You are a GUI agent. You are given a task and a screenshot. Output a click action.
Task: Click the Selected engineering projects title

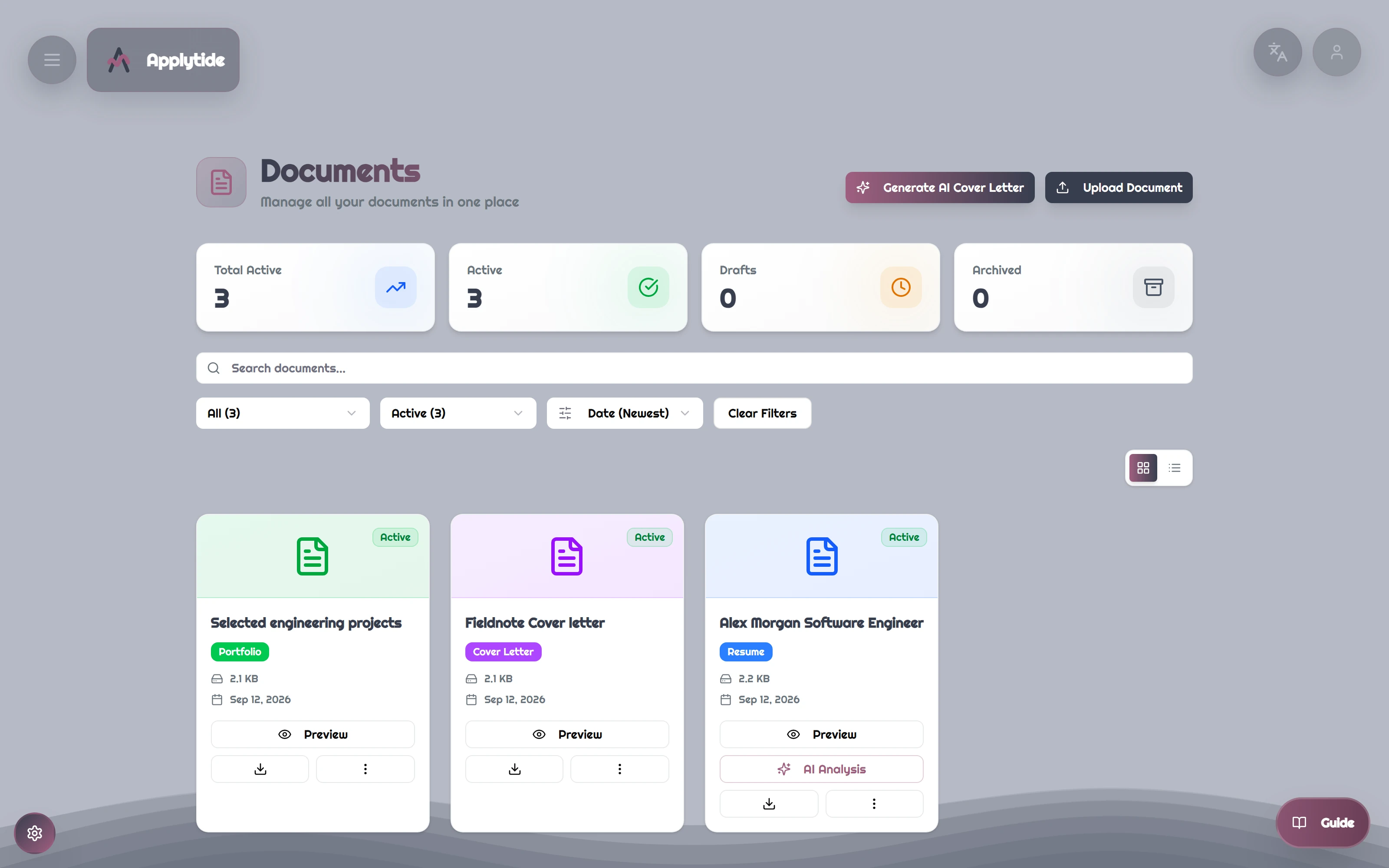pos(306,623)
